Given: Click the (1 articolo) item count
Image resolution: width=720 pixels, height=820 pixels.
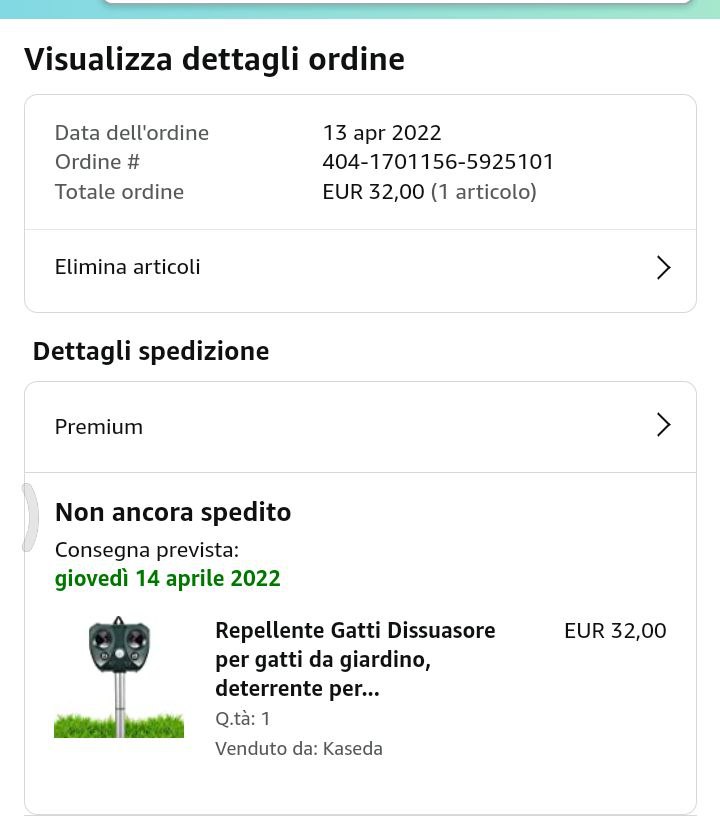Looking at the screenshot, I should coord(483,192).
